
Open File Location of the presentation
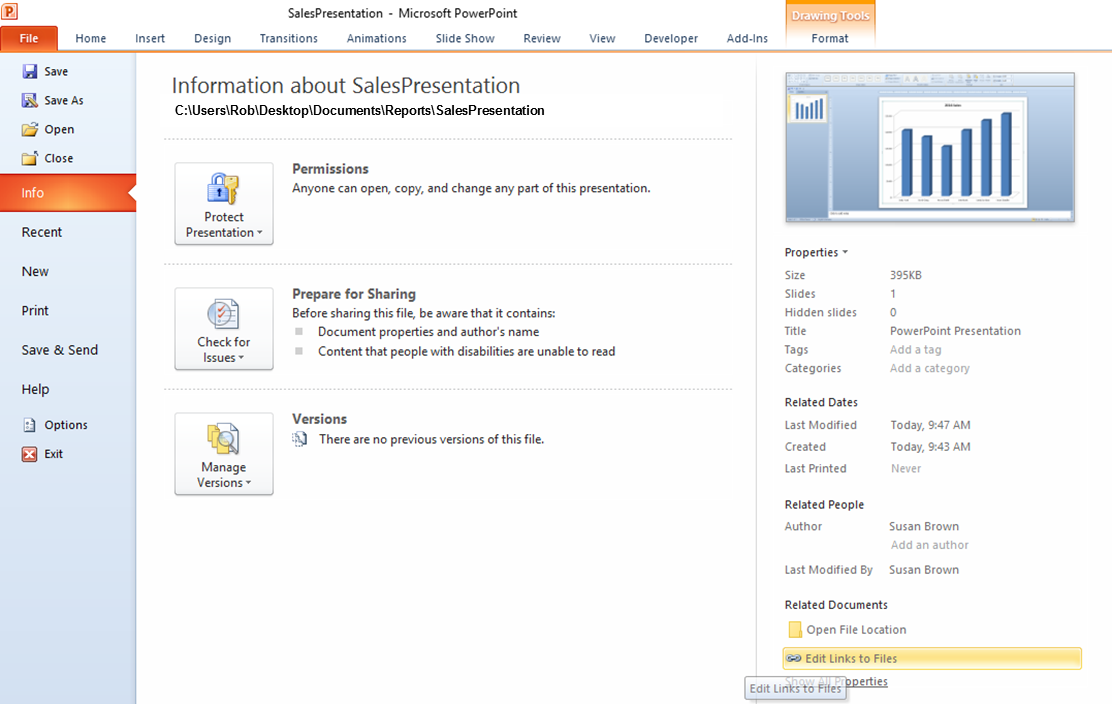858,629
